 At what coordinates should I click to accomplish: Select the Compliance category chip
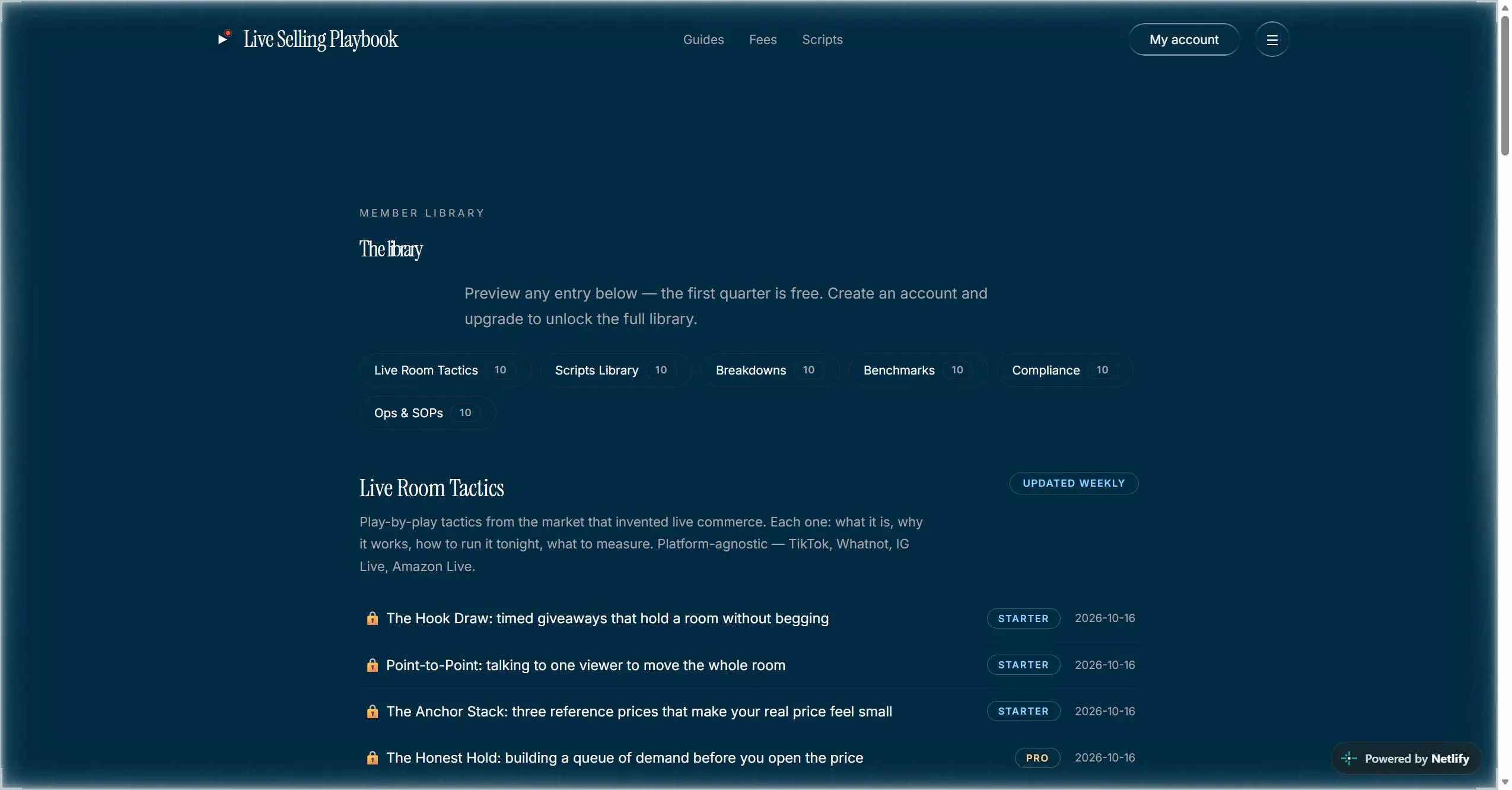1065,370
